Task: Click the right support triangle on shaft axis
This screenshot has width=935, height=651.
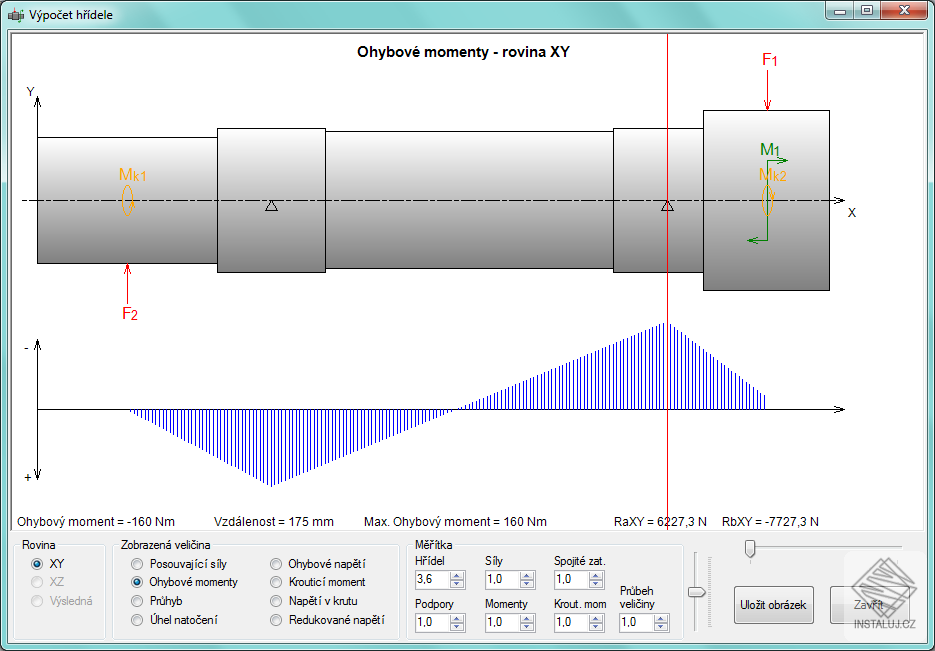Action: click(667, 206)
